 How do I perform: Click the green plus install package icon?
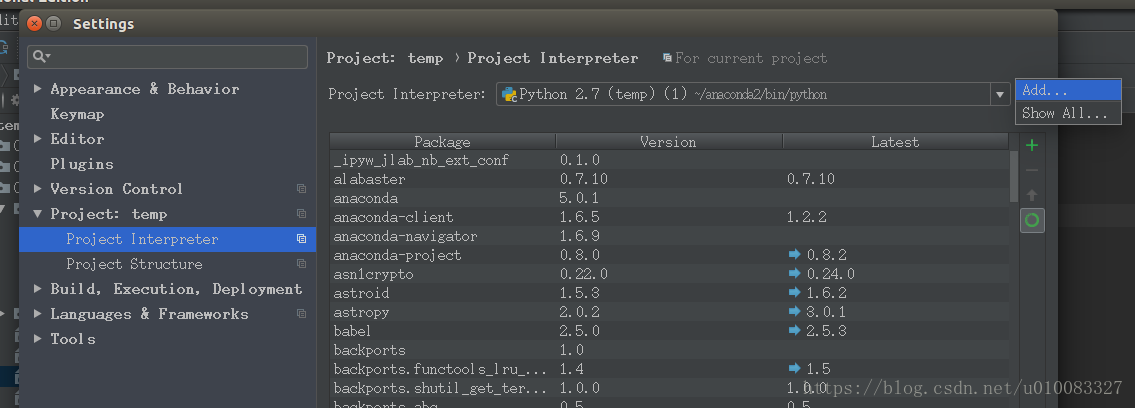tap(1032, 145)
